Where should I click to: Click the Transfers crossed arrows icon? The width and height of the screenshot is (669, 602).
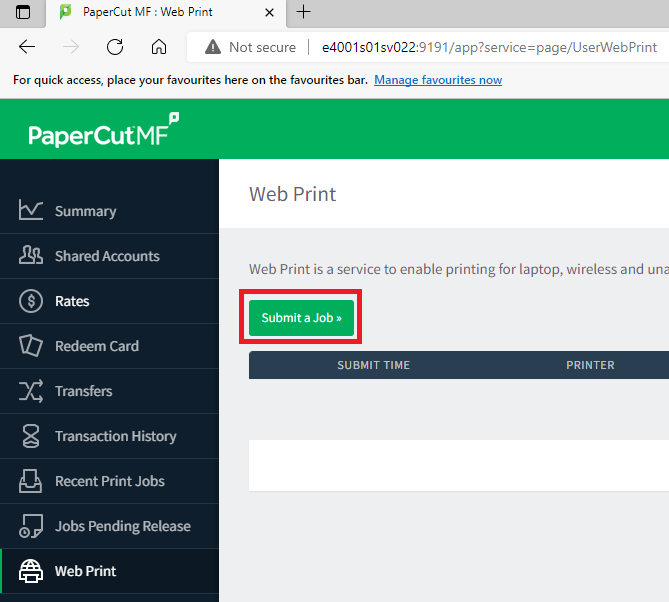tap(31, 391)
